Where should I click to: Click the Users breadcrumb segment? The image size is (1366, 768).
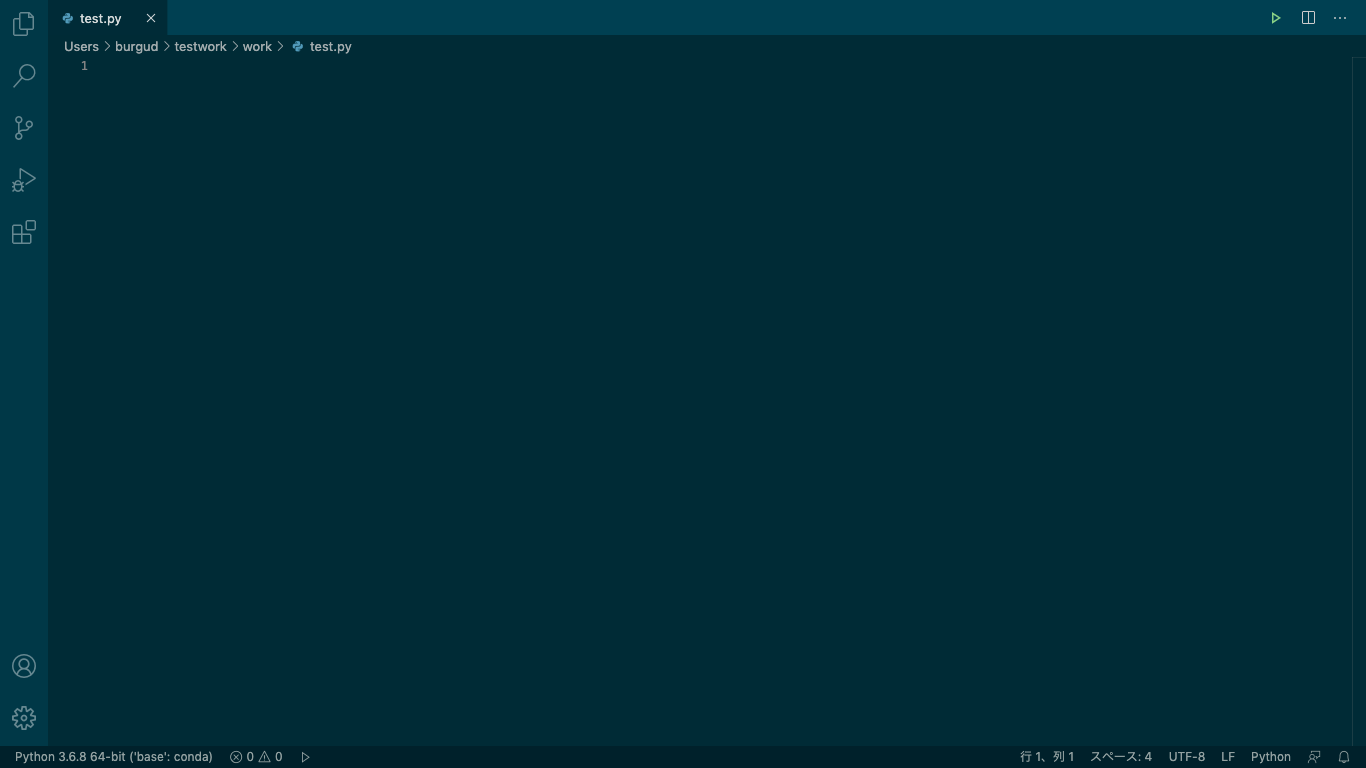[81, 46]
